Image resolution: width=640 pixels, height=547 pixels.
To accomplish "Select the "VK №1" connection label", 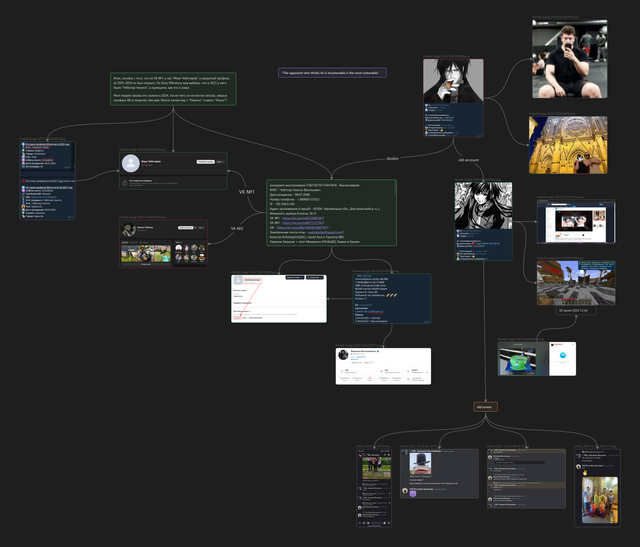I will point(247,192).
